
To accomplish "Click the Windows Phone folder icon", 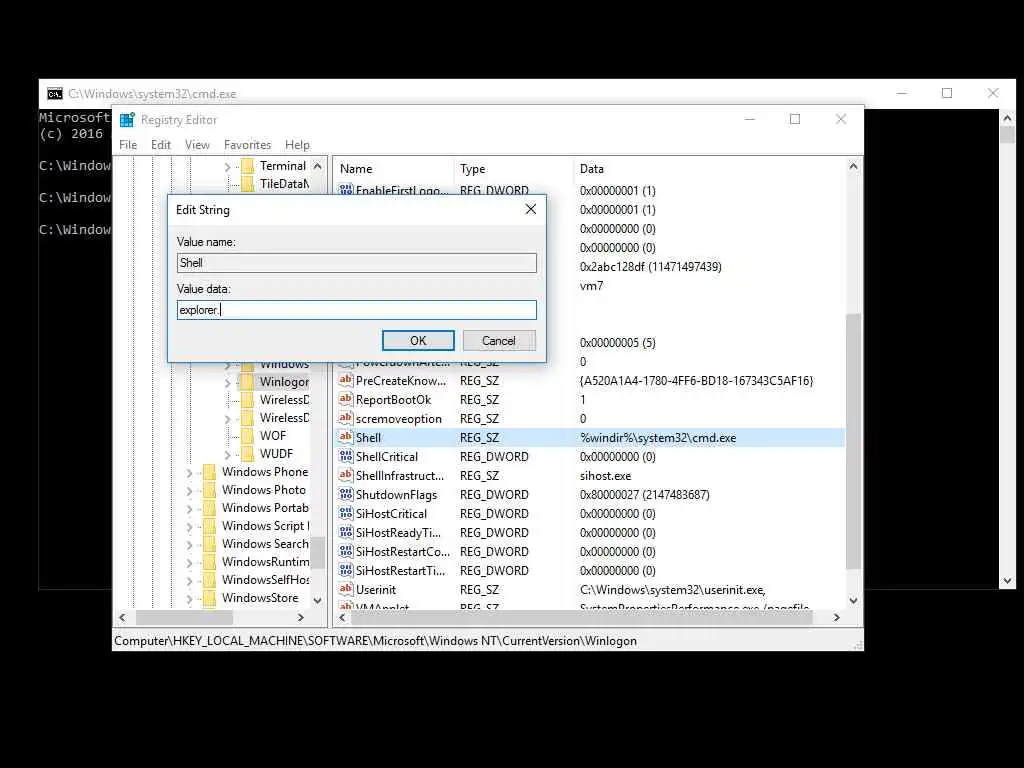I will pyautogui.click(x=209, y=472).
